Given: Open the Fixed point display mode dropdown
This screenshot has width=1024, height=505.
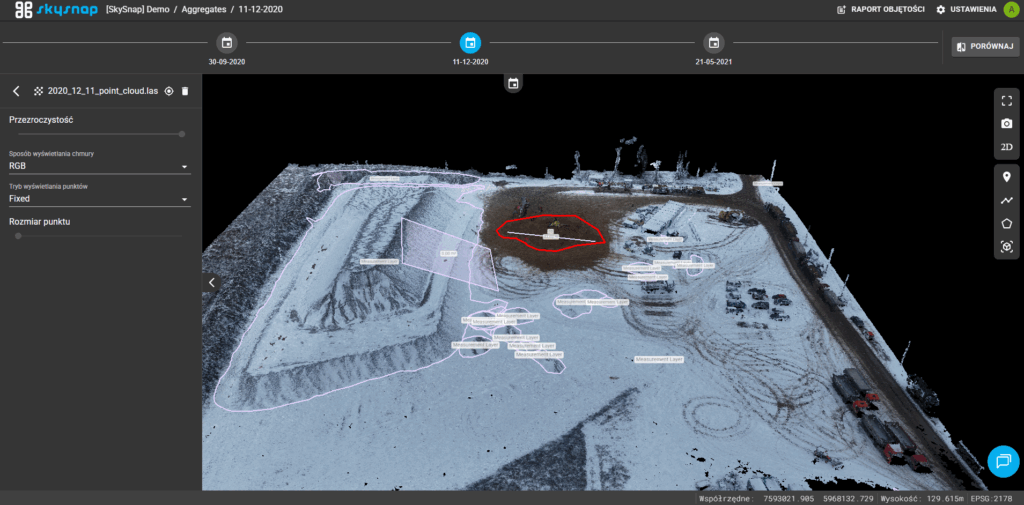Looking at the screenshot, I should (100, 199).
